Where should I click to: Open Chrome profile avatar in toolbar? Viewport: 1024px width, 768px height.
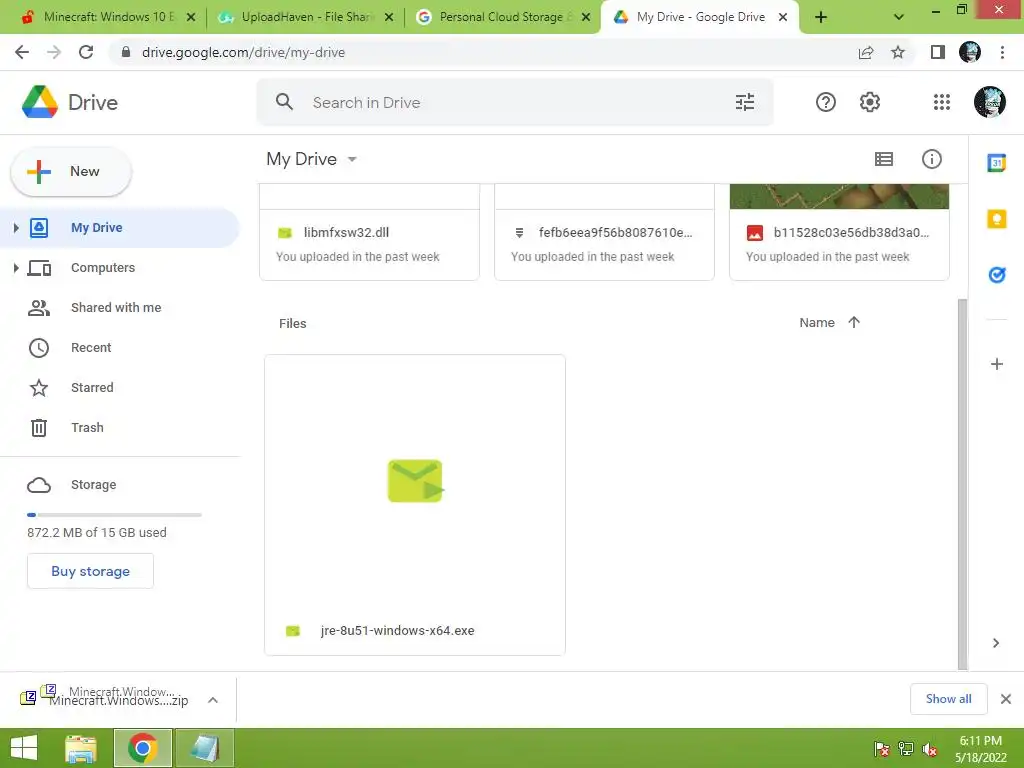[x=970, y=52]
